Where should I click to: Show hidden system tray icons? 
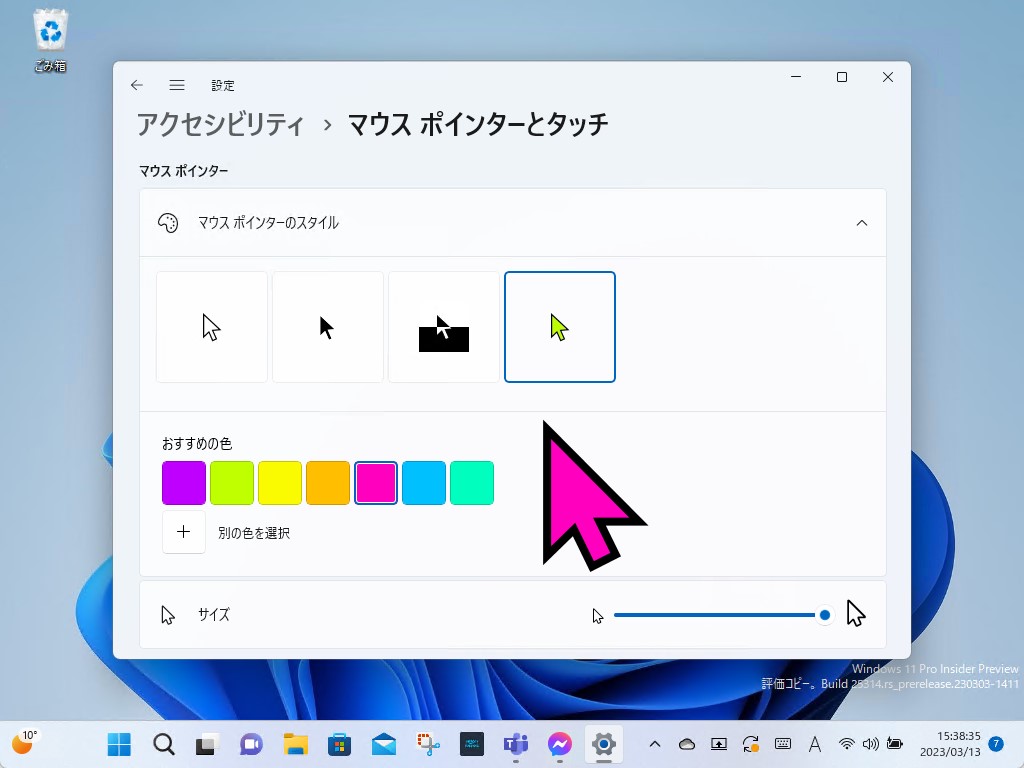(656, 744)
